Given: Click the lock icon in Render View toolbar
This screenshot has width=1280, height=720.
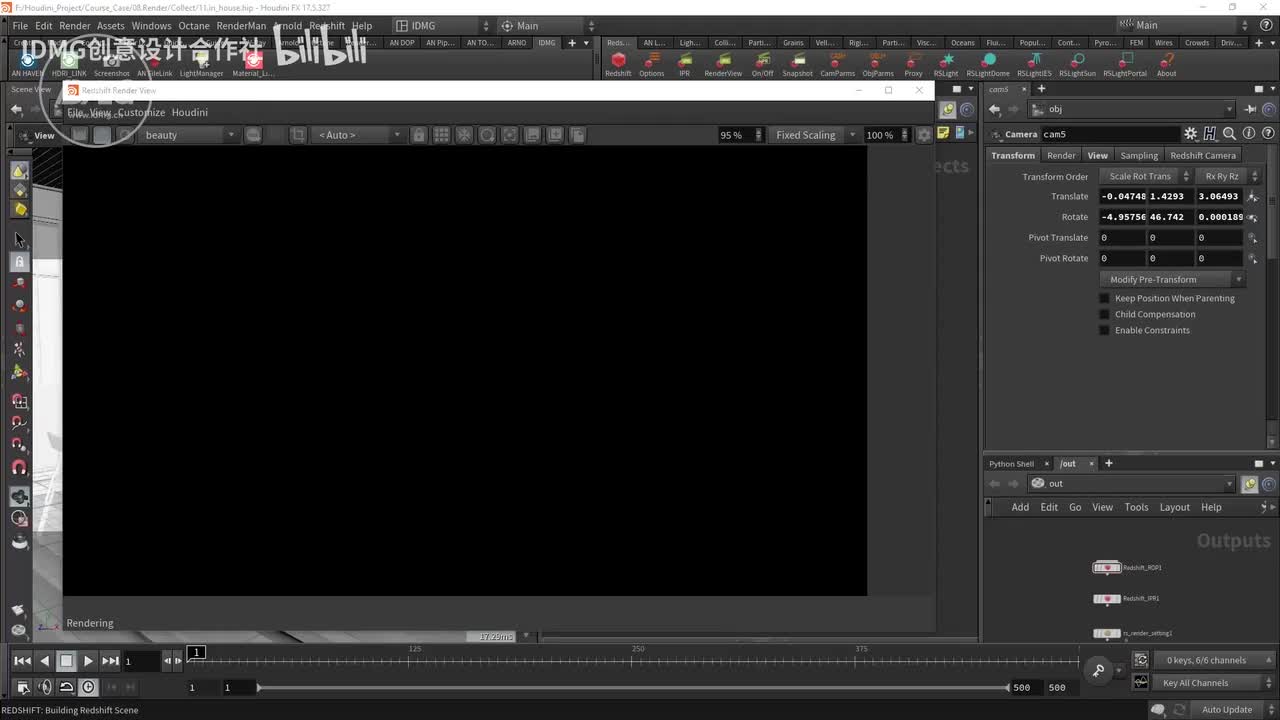Looking at the screenshot, I should [419, 135].
